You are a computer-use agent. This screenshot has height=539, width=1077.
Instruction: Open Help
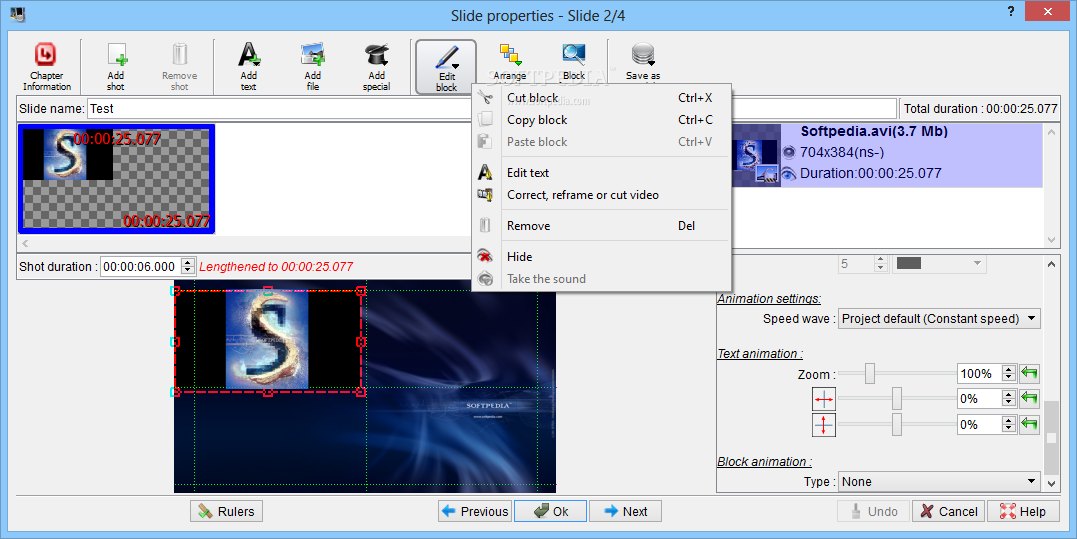1023,512
